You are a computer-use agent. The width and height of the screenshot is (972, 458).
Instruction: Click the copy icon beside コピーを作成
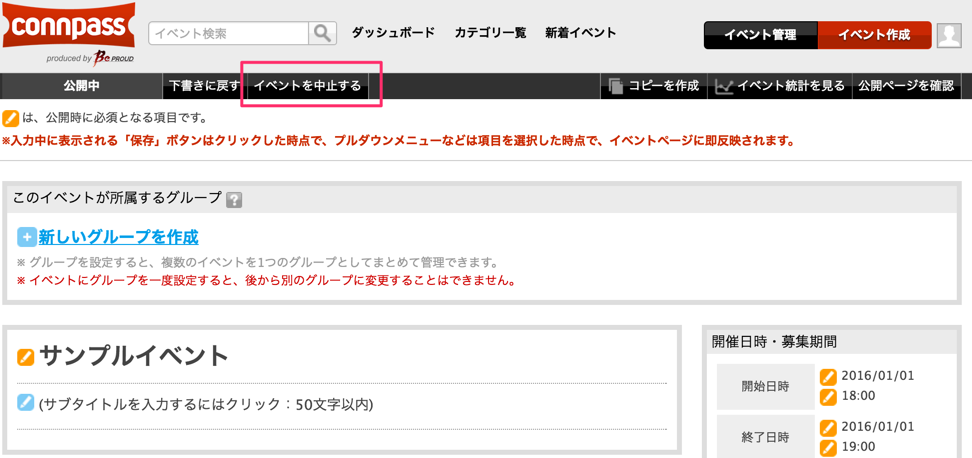click(x=615, y=86)
